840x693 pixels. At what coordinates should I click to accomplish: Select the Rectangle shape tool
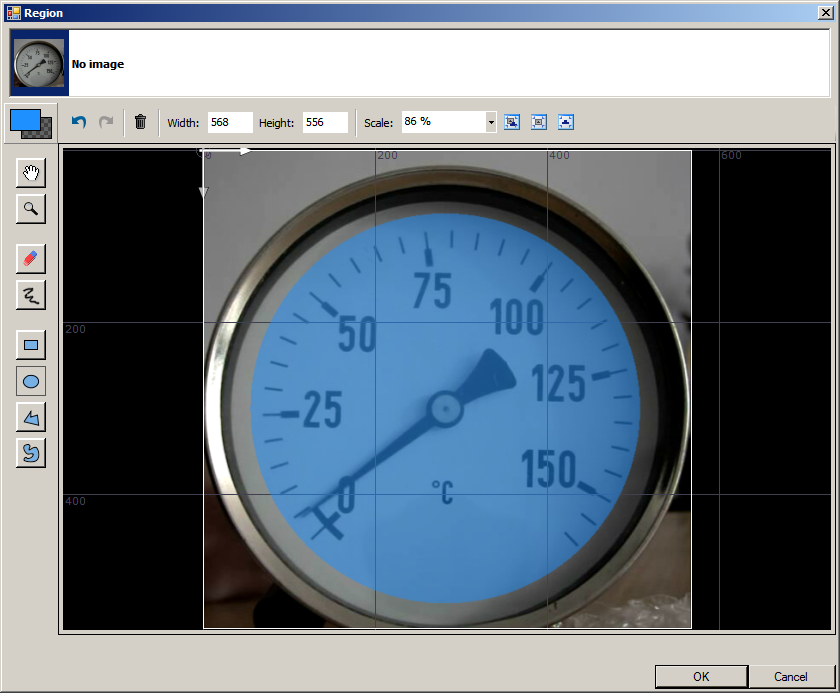pyautogui.click(x=31, y=346)
